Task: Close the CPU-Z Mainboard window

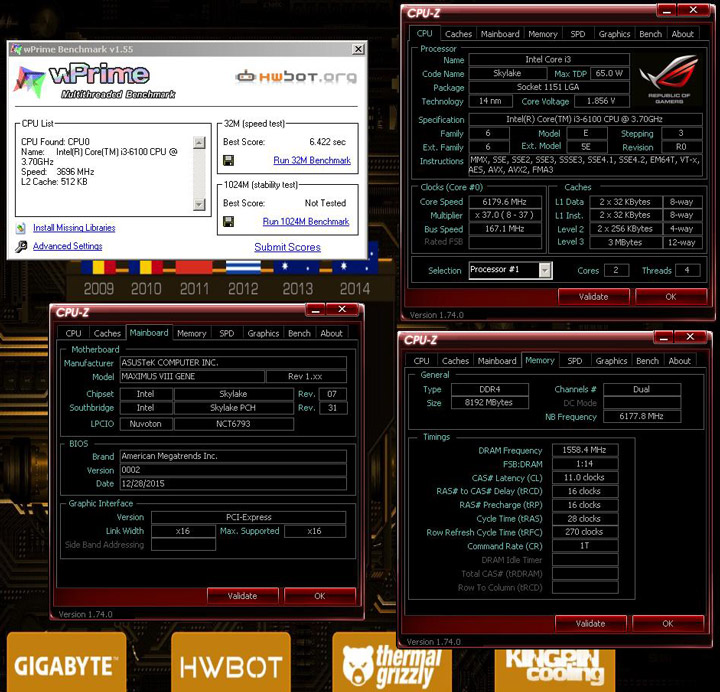Action: [x=342, y=309]
